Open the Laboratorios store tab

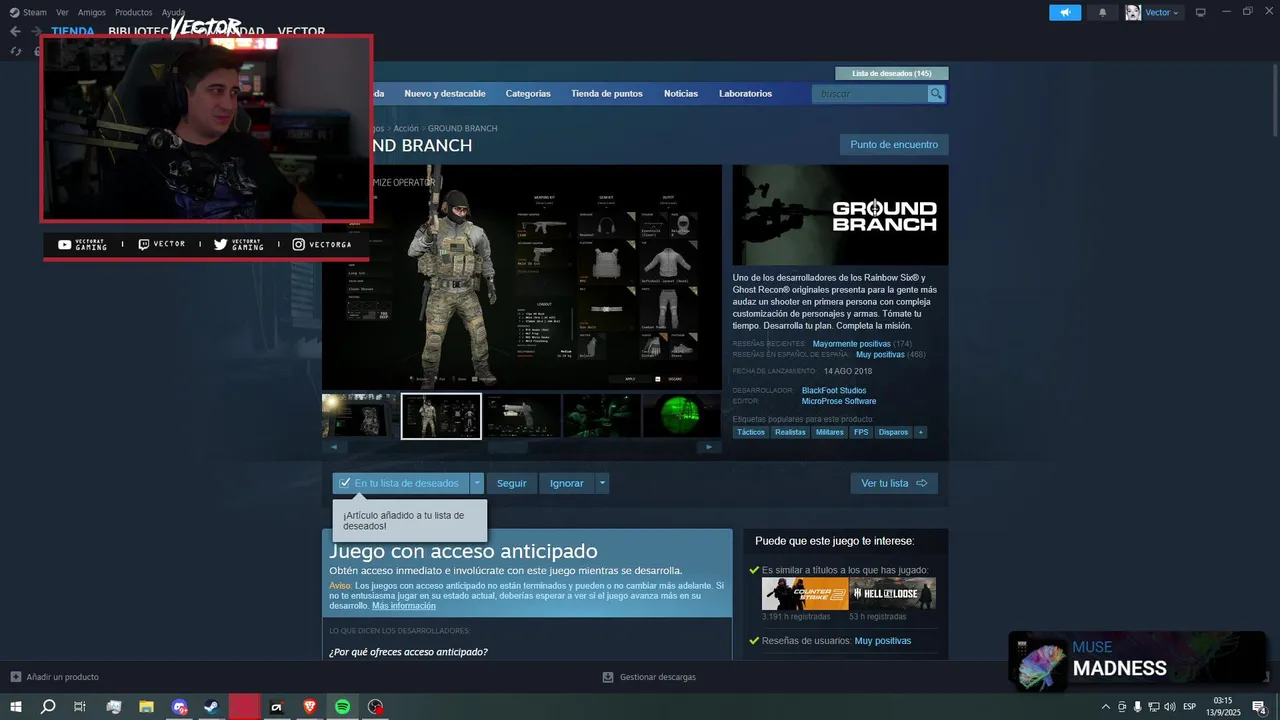[x=745, y=94]
